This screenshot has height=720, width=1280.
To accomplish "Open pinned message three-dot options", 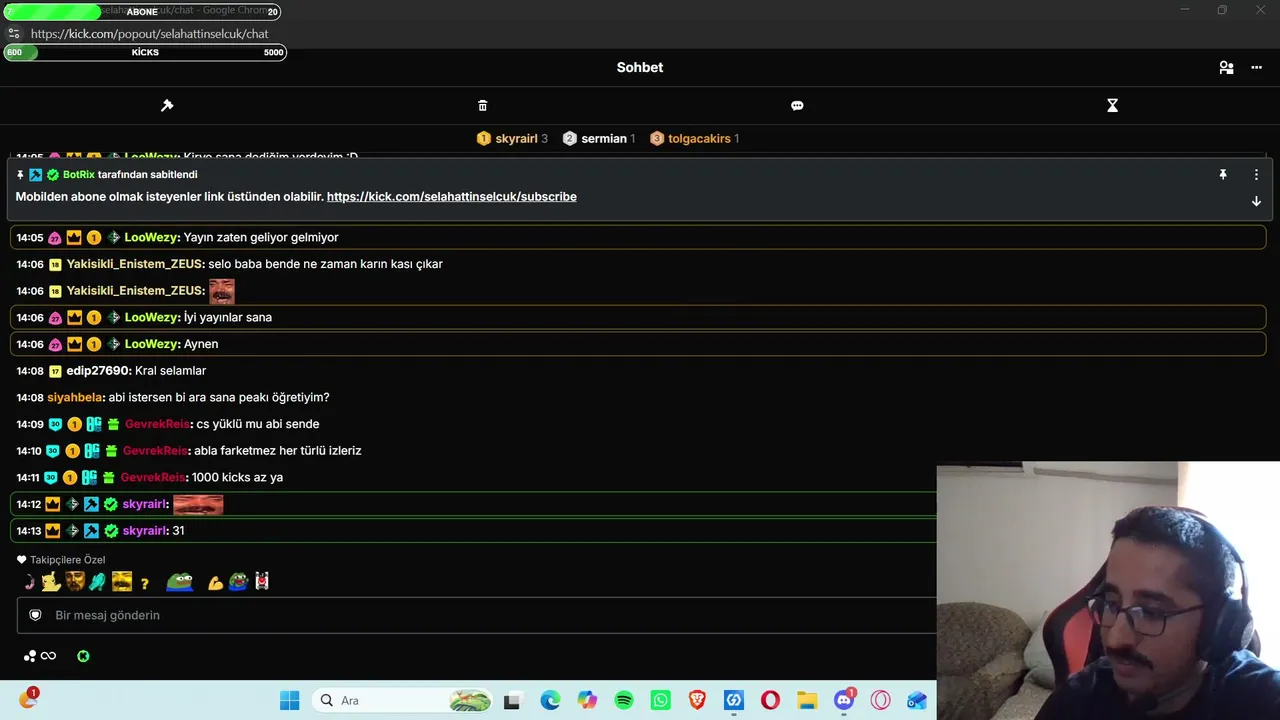I will 1256,174.
